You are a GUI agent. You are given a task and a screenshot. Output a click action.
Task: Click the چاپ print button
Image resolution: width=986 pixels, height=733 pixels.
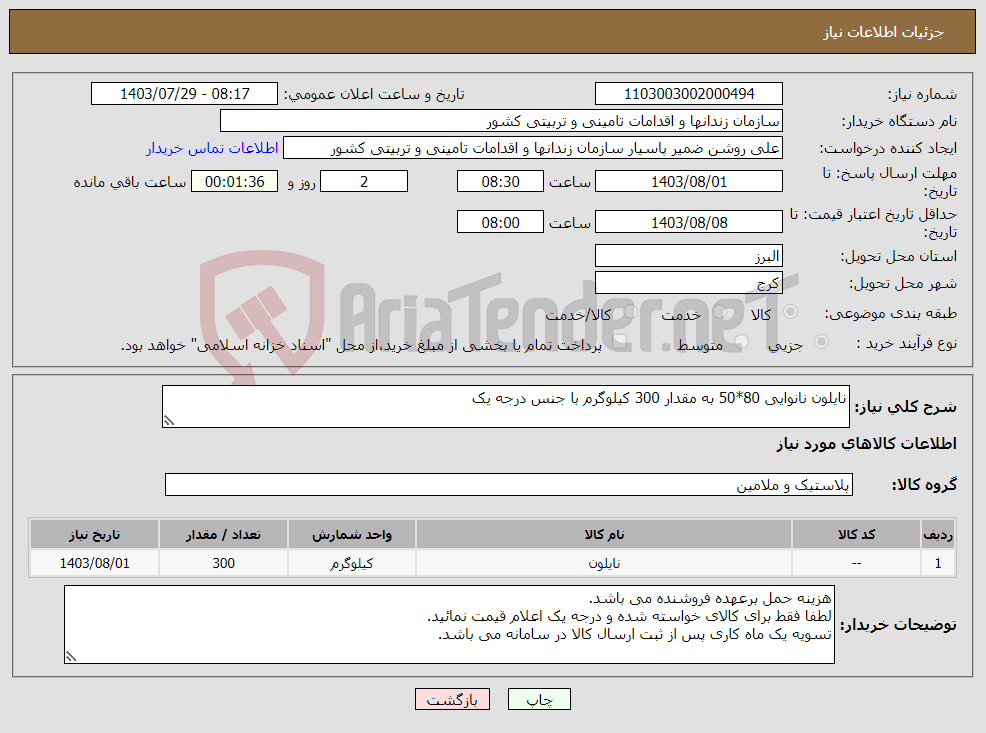tap(539, 699)
